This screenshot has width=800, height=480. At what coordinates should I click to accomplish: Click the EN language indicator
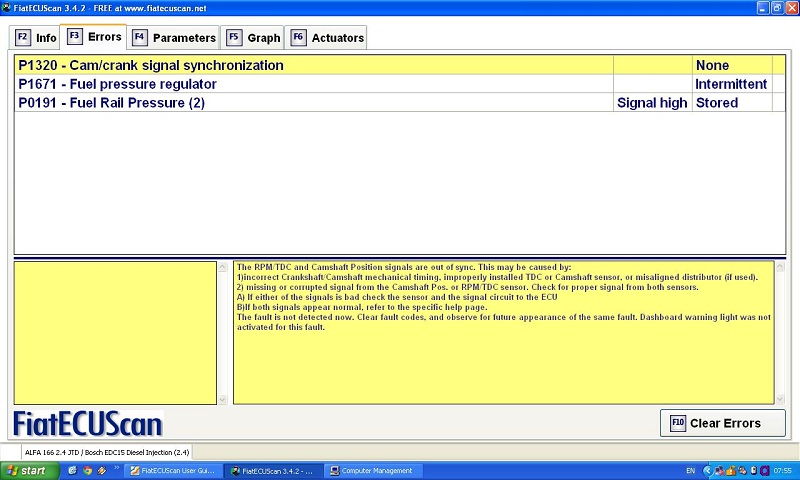[x=690, y=470]
